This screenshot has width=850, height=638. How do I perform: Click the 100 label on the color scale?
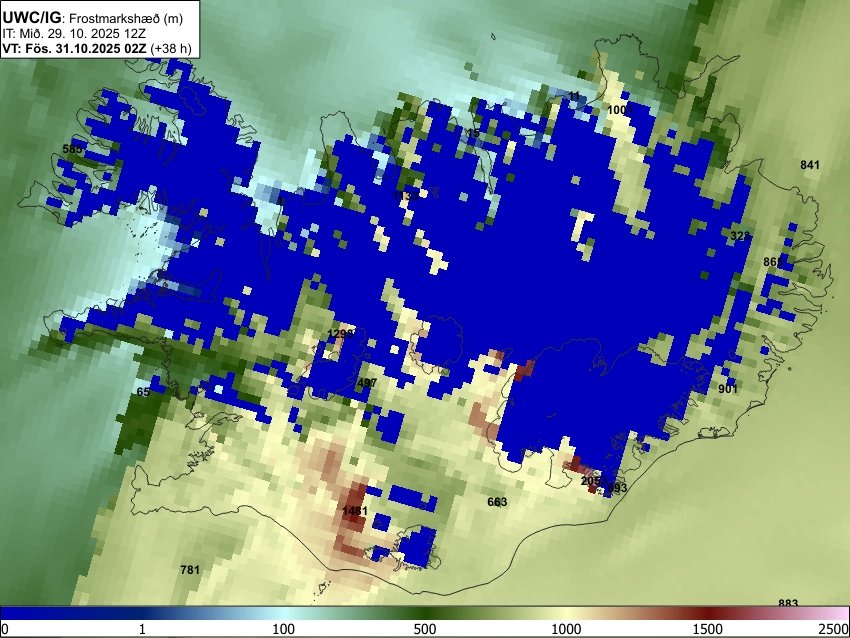click(284, 629)
